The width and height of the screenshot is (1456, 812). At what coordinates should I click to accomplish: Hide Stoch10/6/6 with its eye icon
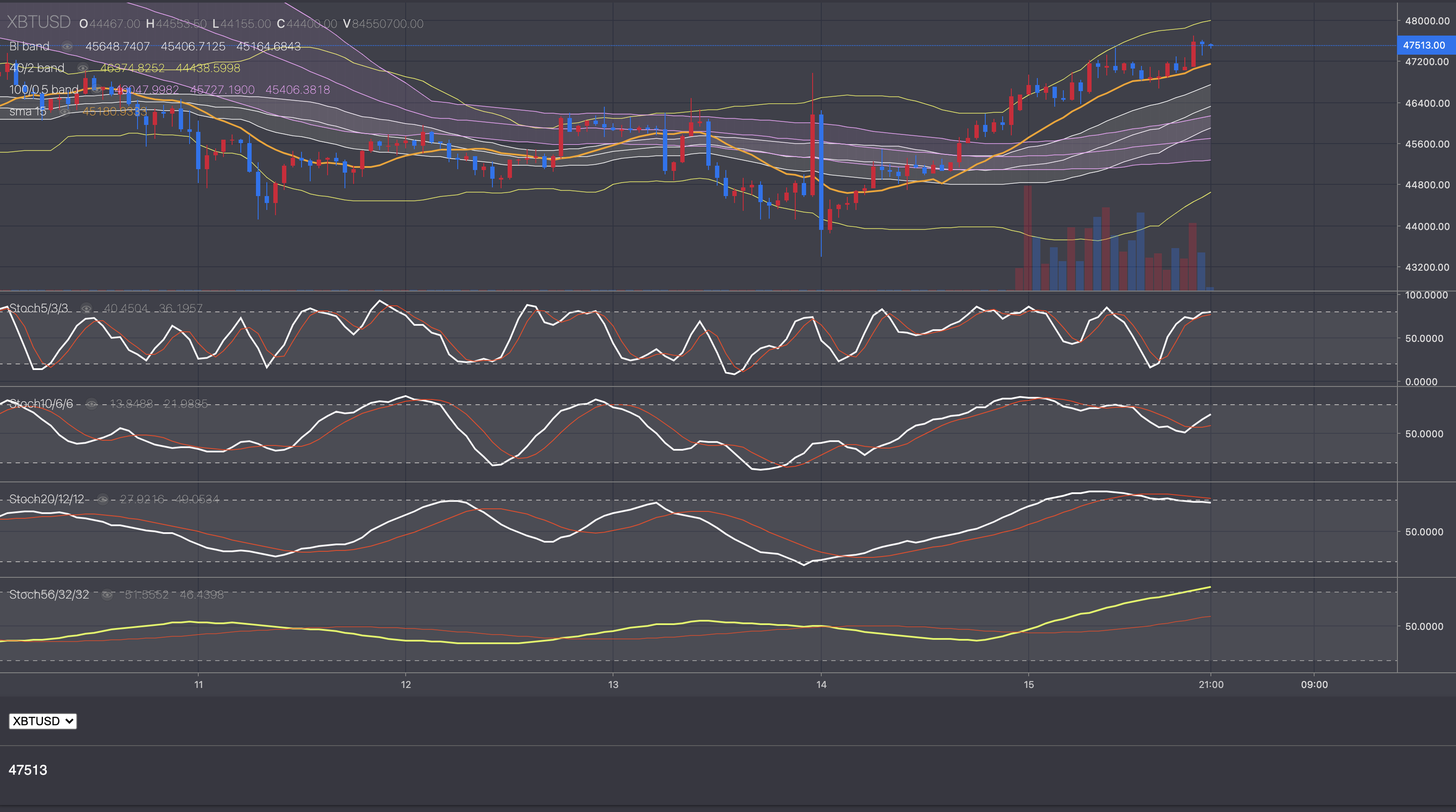(x=92, y=404)
